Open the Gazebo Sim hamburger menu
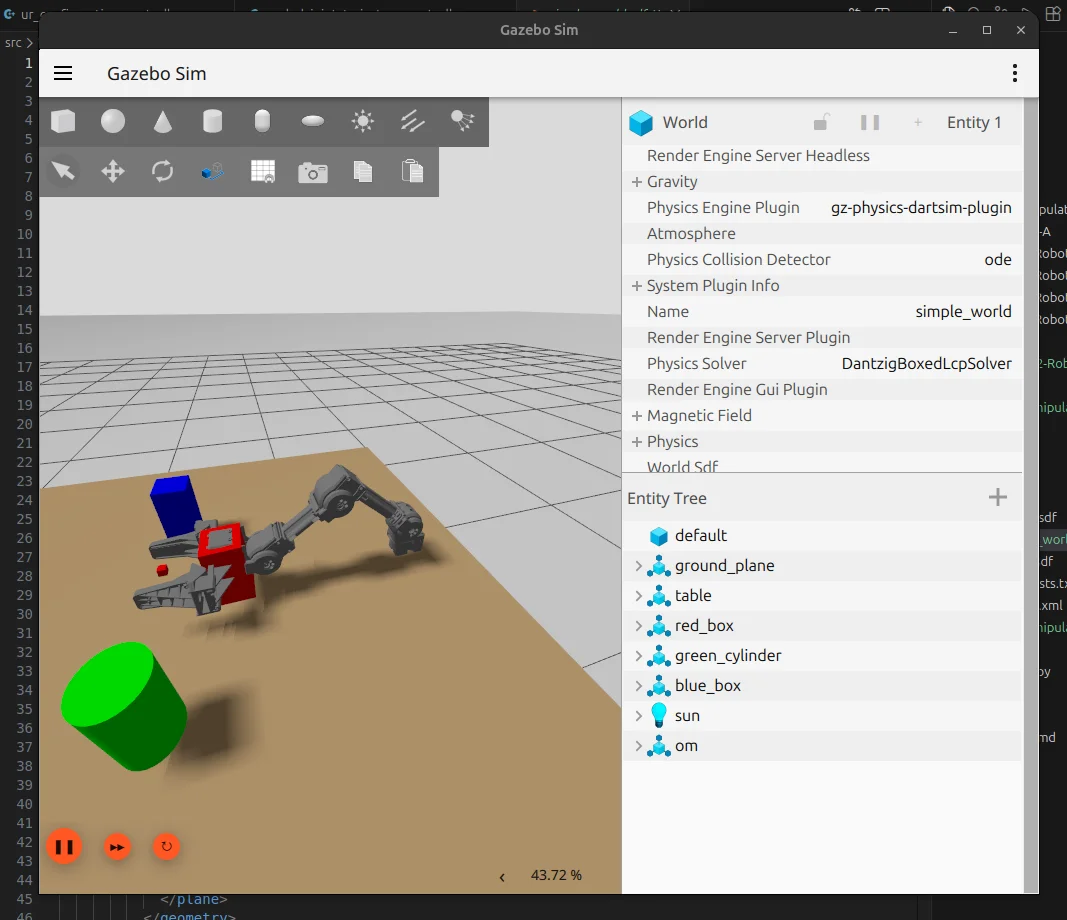 [63, 72]
